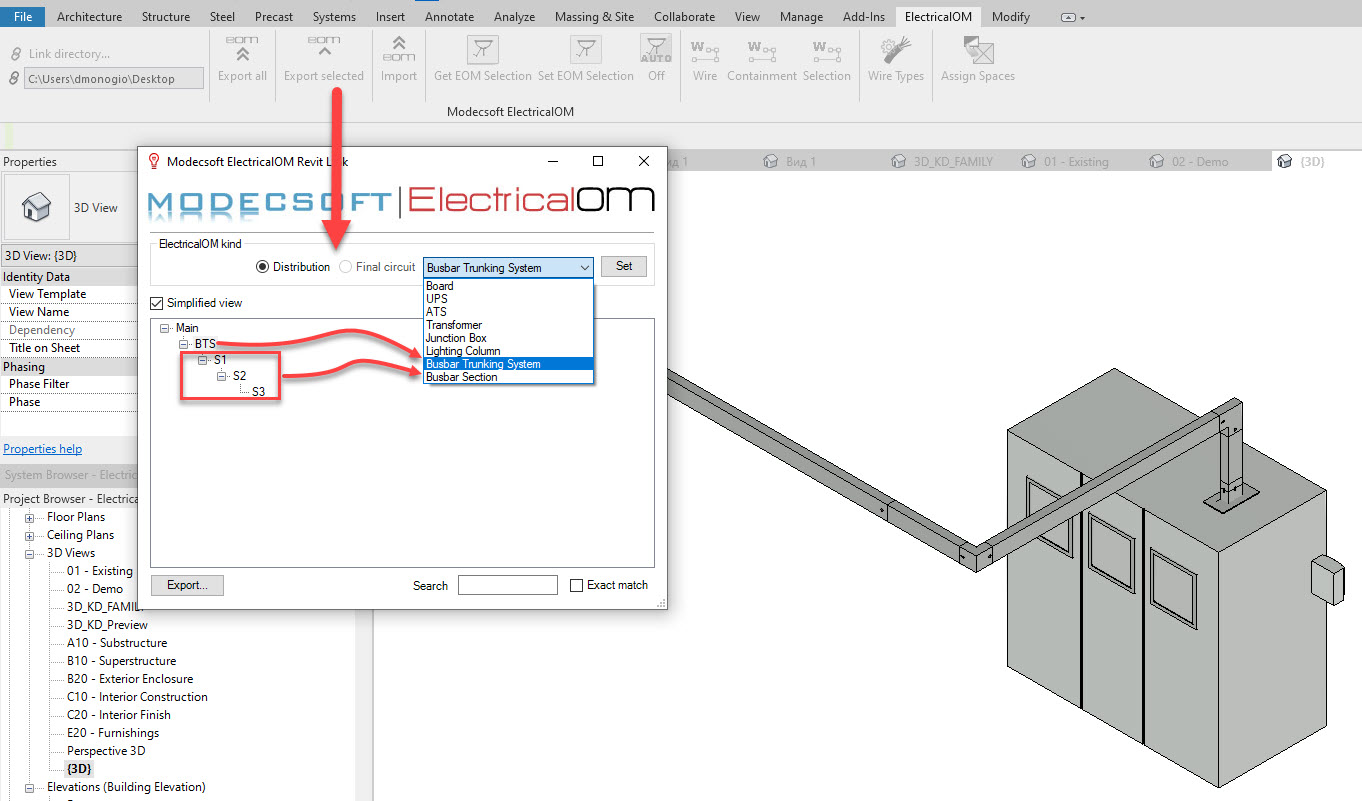Collapse the BTS tree node
Screen dimensions: 1362x801
[x=184, y=344]
